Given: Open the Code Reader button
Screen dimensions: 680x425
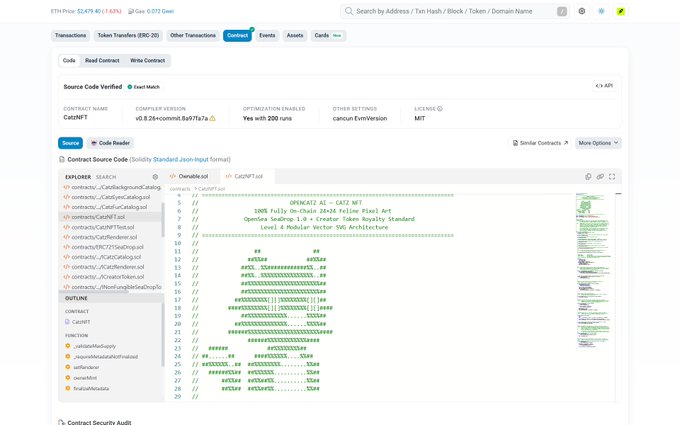Looking at the screenshot, I should 110,143.
